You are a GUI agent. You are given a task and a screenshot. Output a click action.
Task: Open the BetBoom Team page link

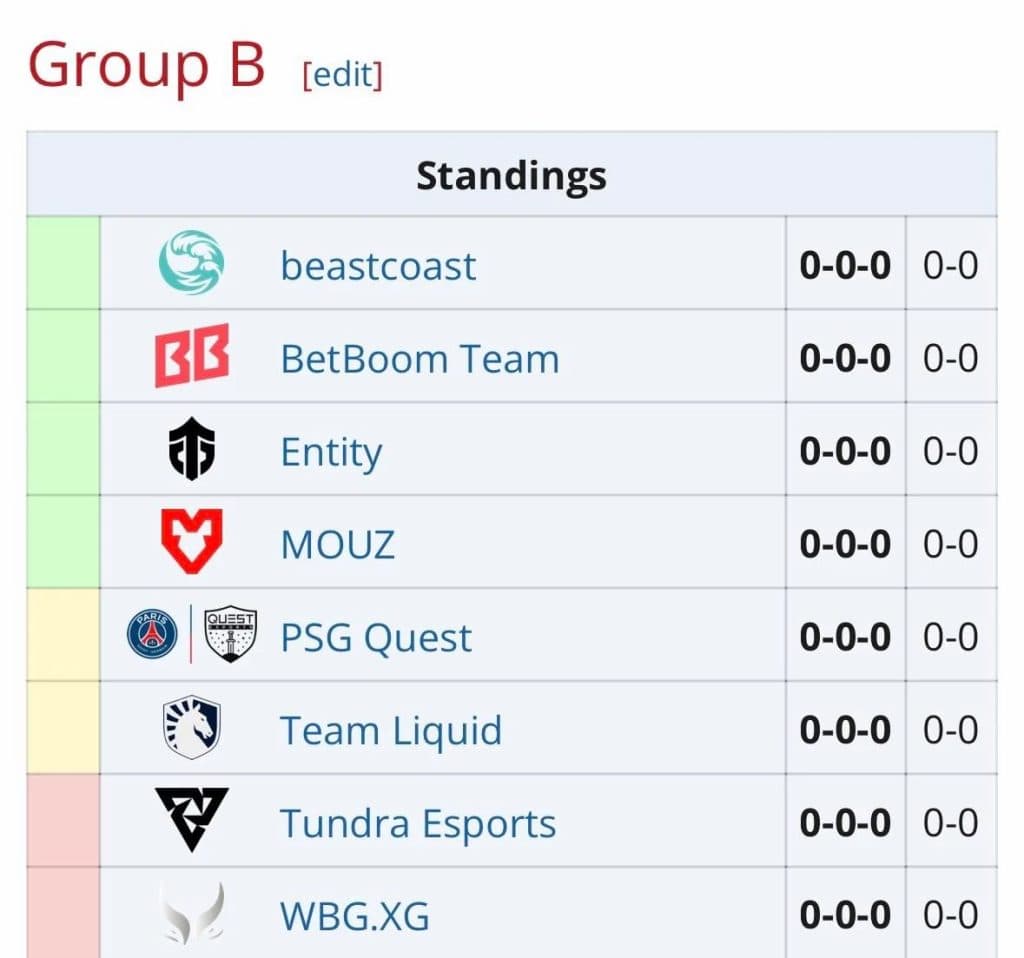[x=418, y=358]
